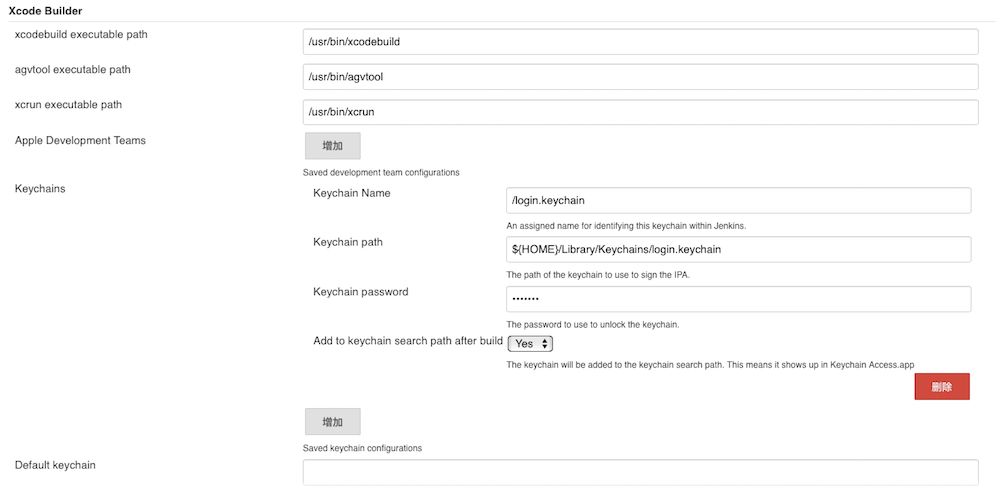Click the Xcode Builder section heading

pos(46,11)
